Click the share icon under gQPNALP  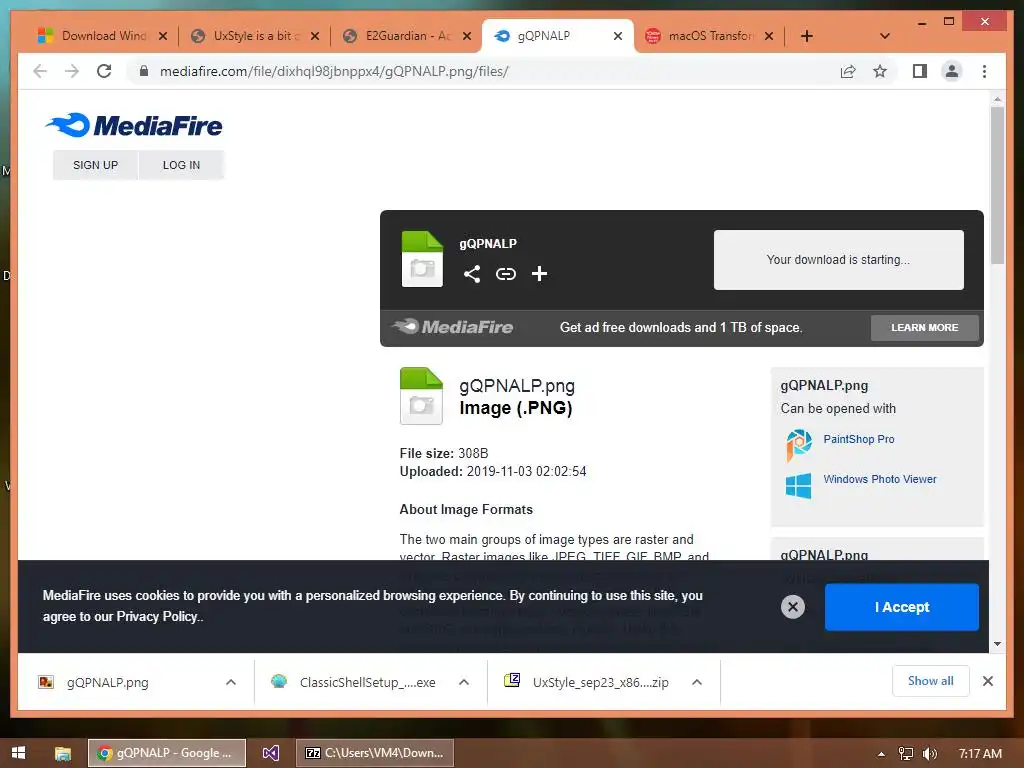[472, 274]
